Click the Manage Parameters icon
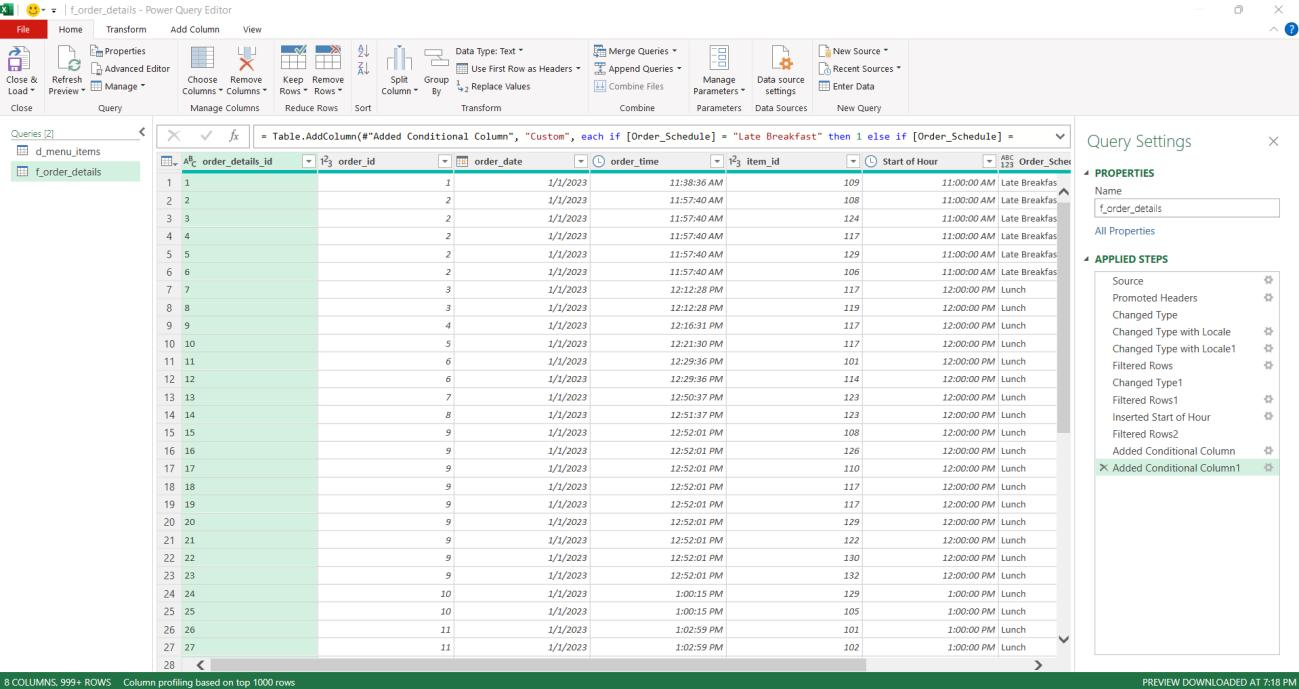The height and width of the screenshot is (689, 1299). [x=719, y=59]
